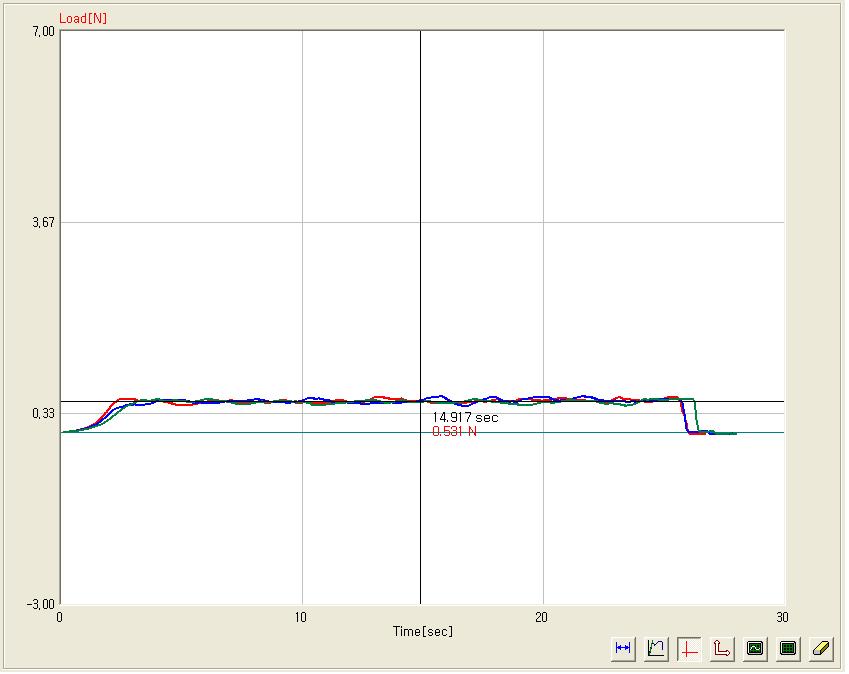The height and width of the screenshot is (674, 849).
Task: Select the eraser tool icon
Action: [821, 648]
